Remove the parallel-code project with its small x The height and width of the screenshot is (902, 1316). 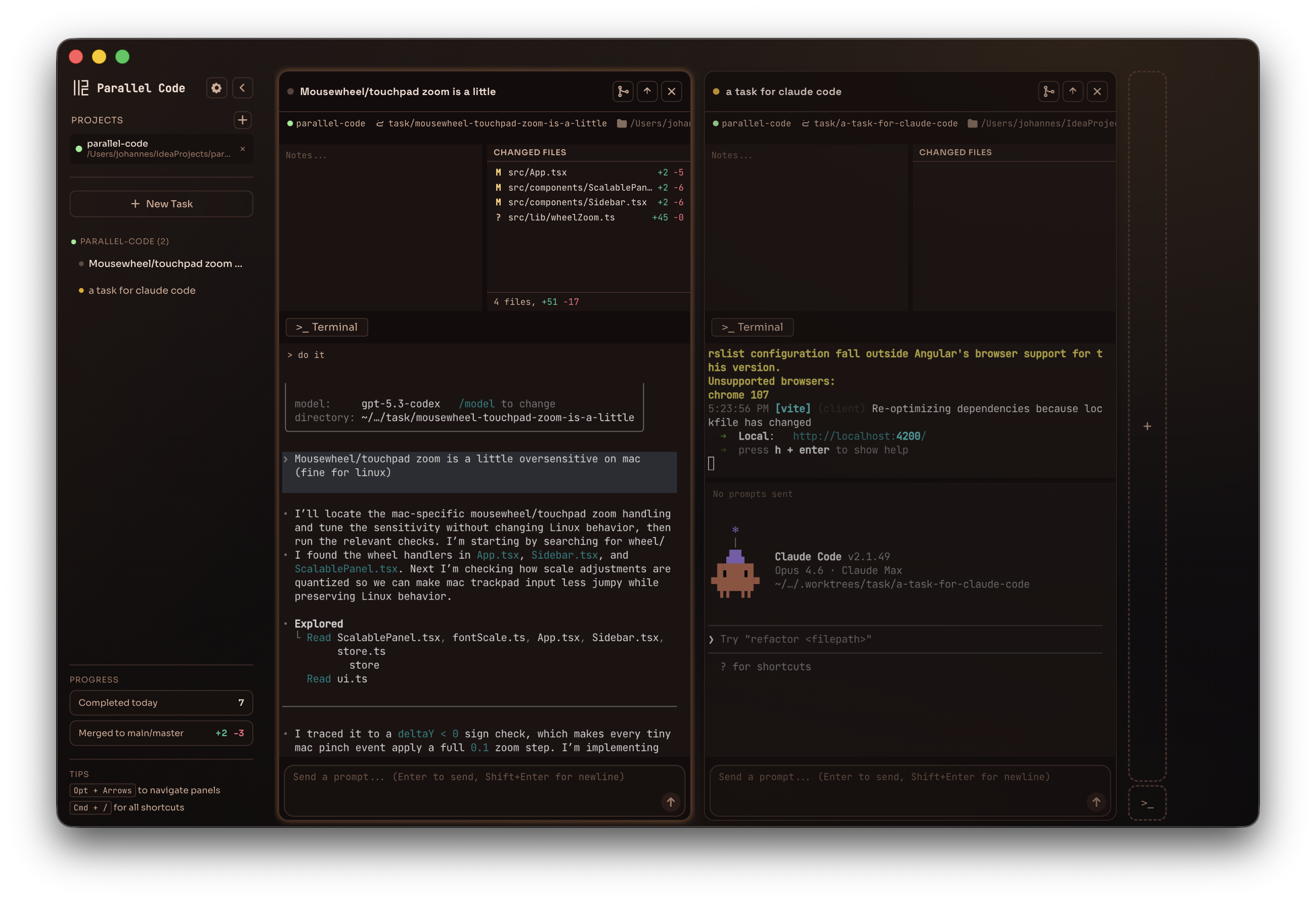click(243, 149)
